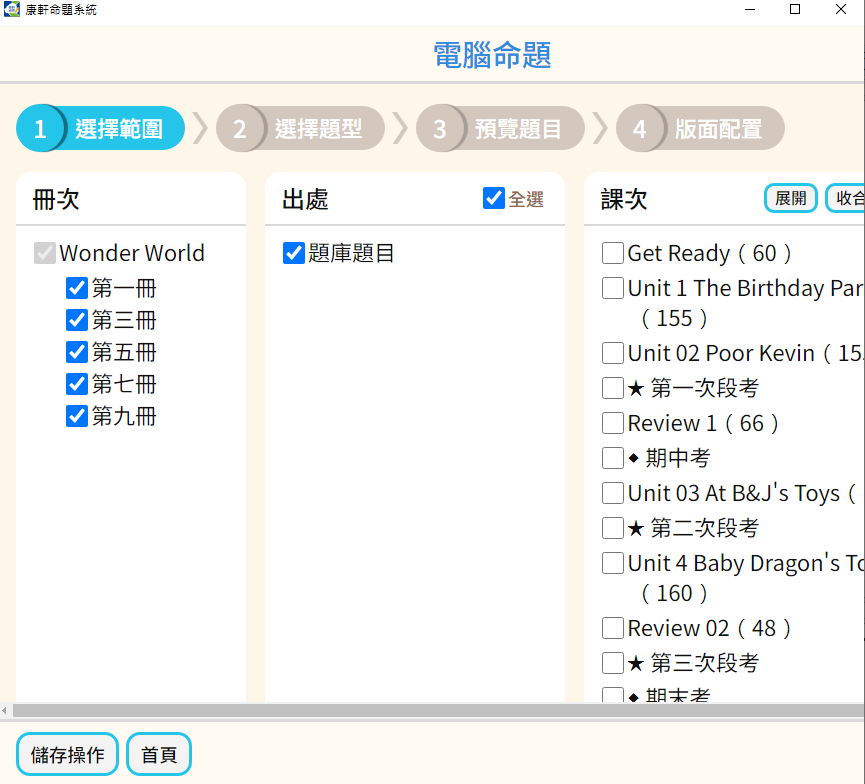The height and width of the screenshot is (784, 865).
Task: Click the 首頁 home button
Action: coord(159,754)
